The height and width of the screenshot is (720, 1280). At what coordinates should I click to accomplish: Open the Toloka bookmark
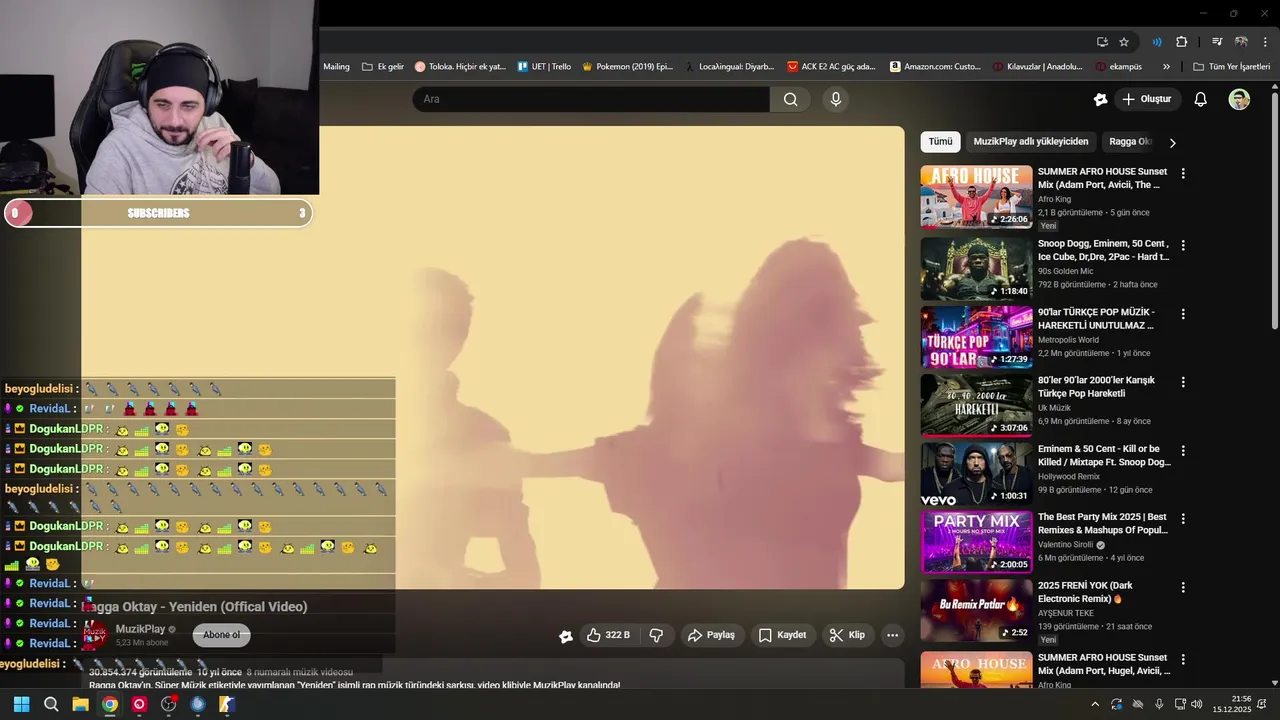(x=460, y=67)
